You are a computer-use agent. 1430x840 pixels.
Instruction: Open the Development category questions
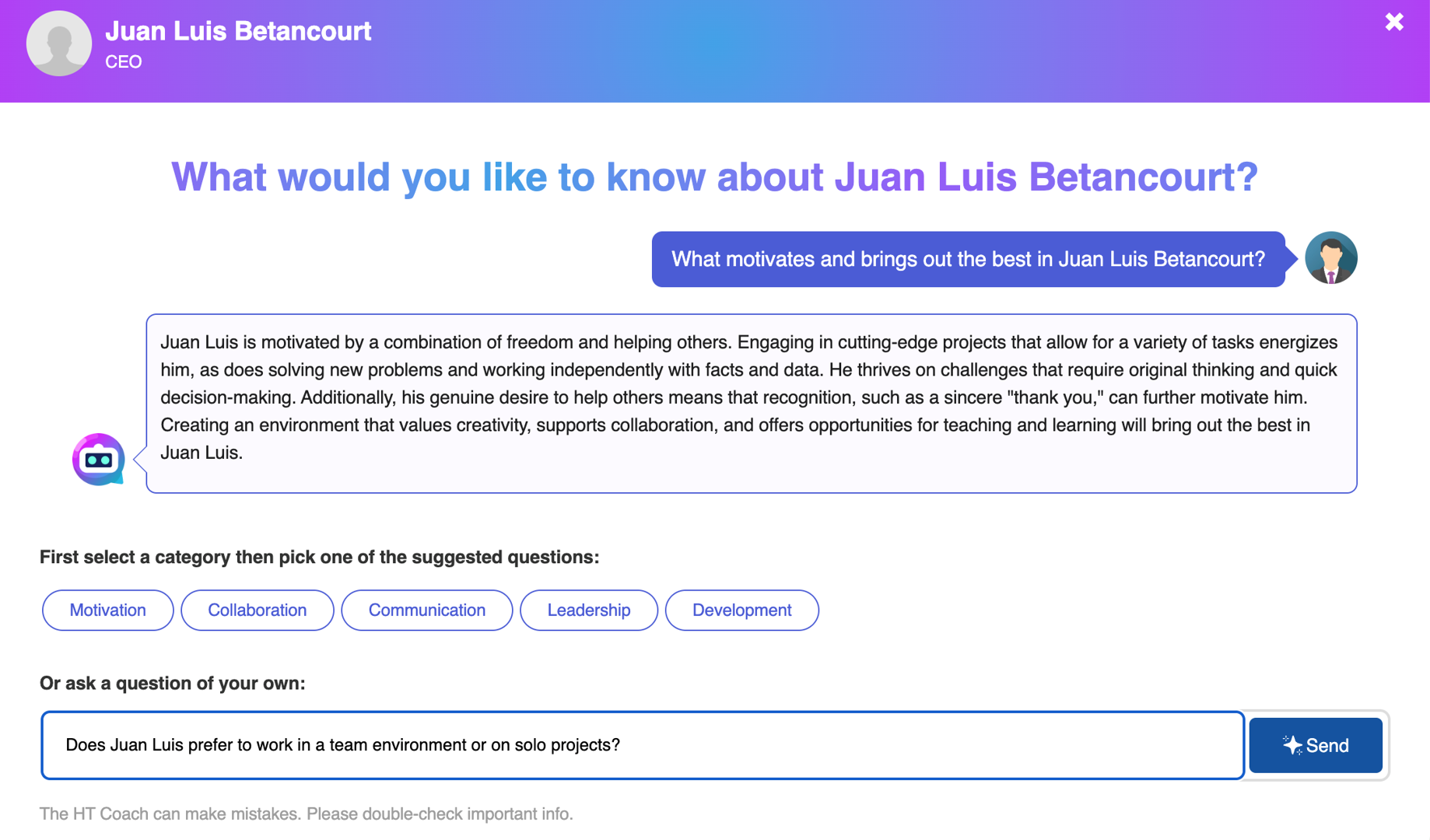(741, 610)
